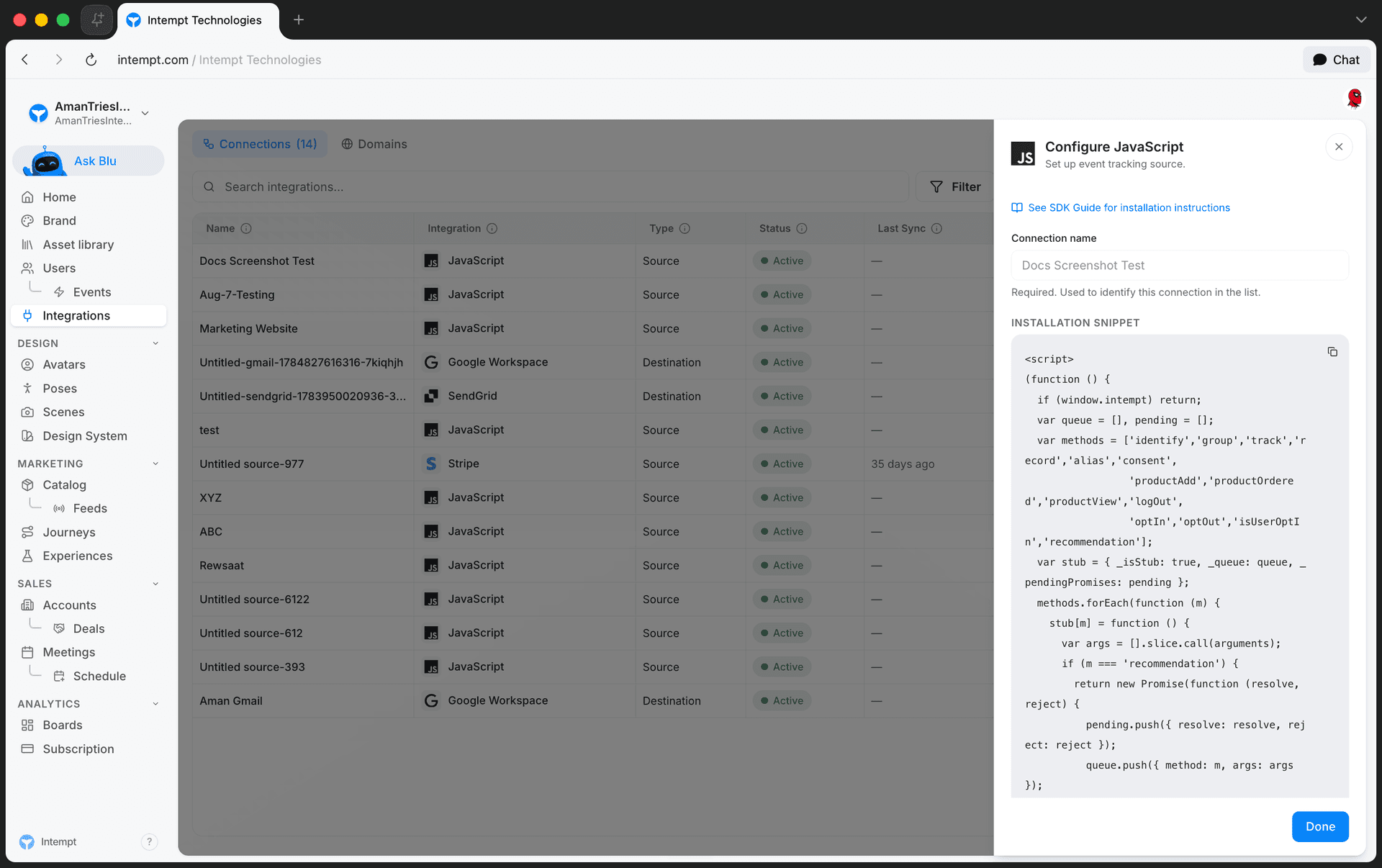Open the Aman Gmail connection

[x=593, y=700]
